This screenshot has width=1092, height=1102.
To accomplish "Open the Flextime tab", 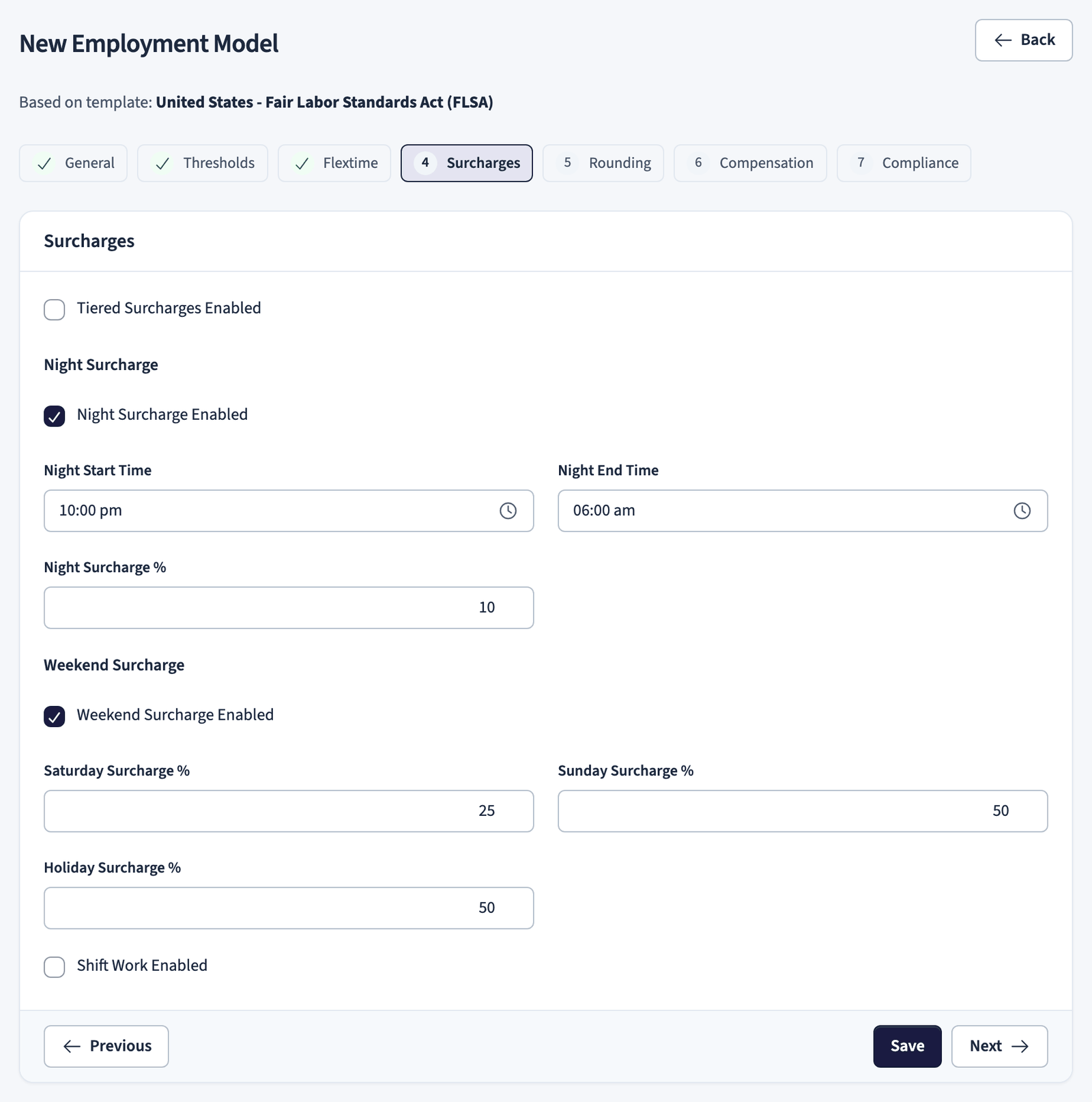I will click(334, 163).
